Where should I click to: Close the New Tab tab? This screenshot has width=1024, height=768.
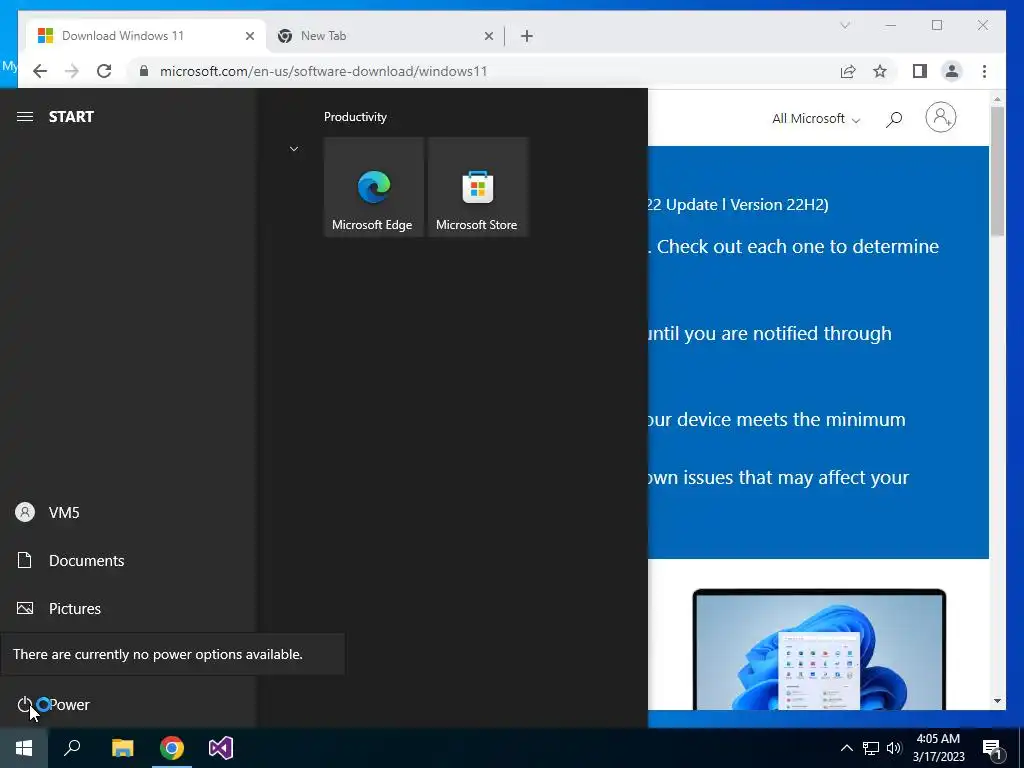click(488, 36)
